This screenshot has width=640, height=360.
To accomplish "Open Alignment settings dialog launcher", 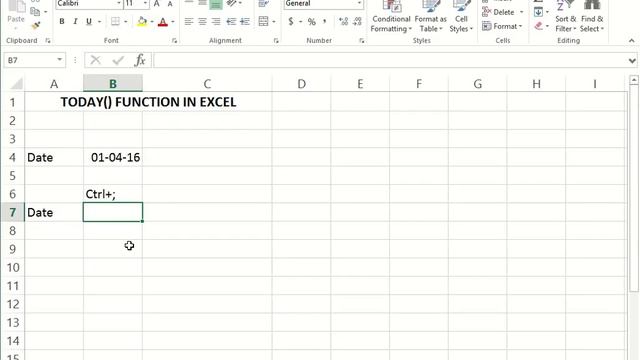I will [x=276, y=40].
